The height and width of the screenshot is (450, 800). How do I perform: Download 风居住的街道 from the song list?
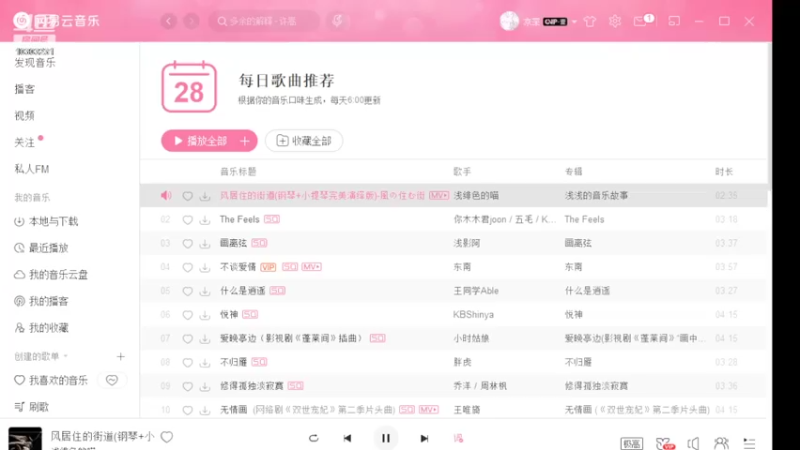point(205,196)
